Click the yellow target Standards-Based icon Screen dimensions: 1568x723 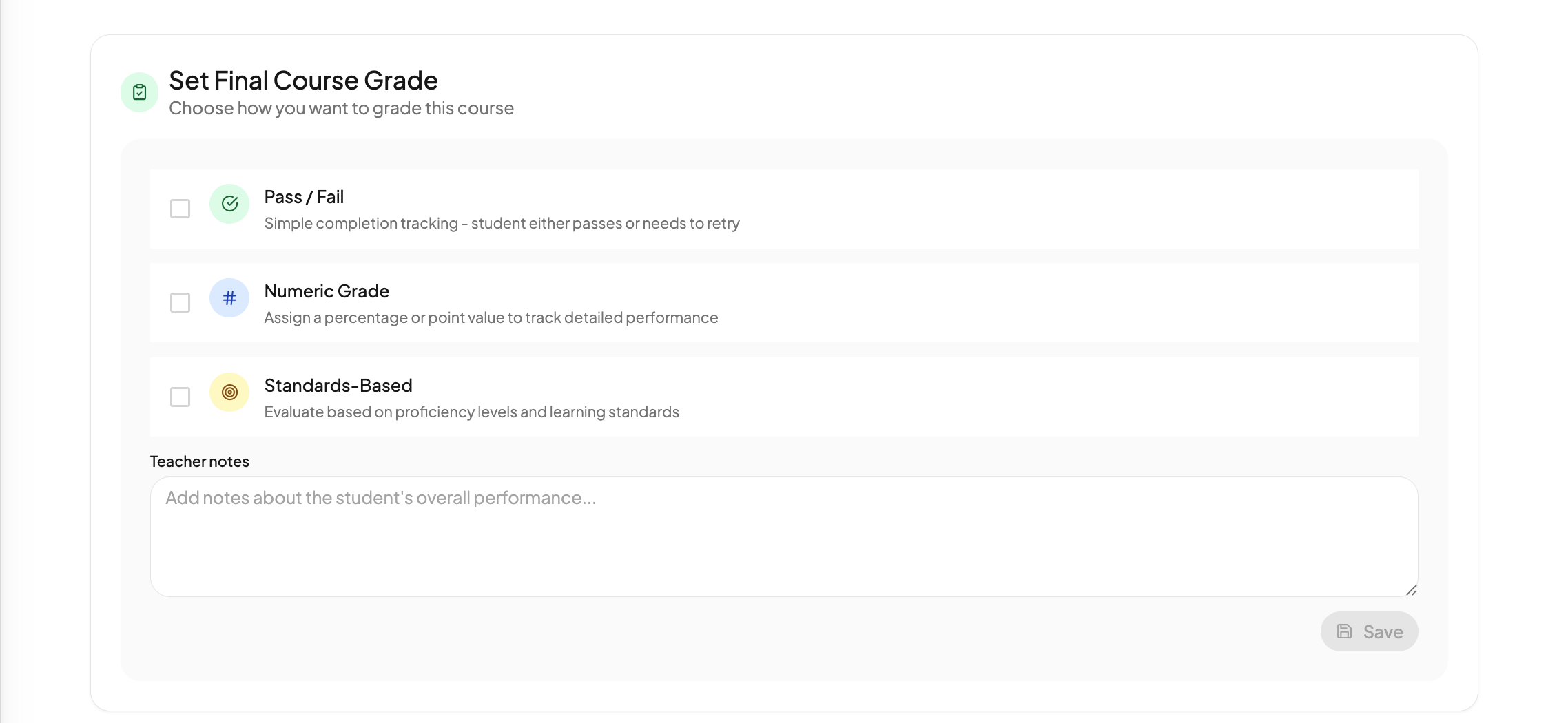(x=229, y=392)
